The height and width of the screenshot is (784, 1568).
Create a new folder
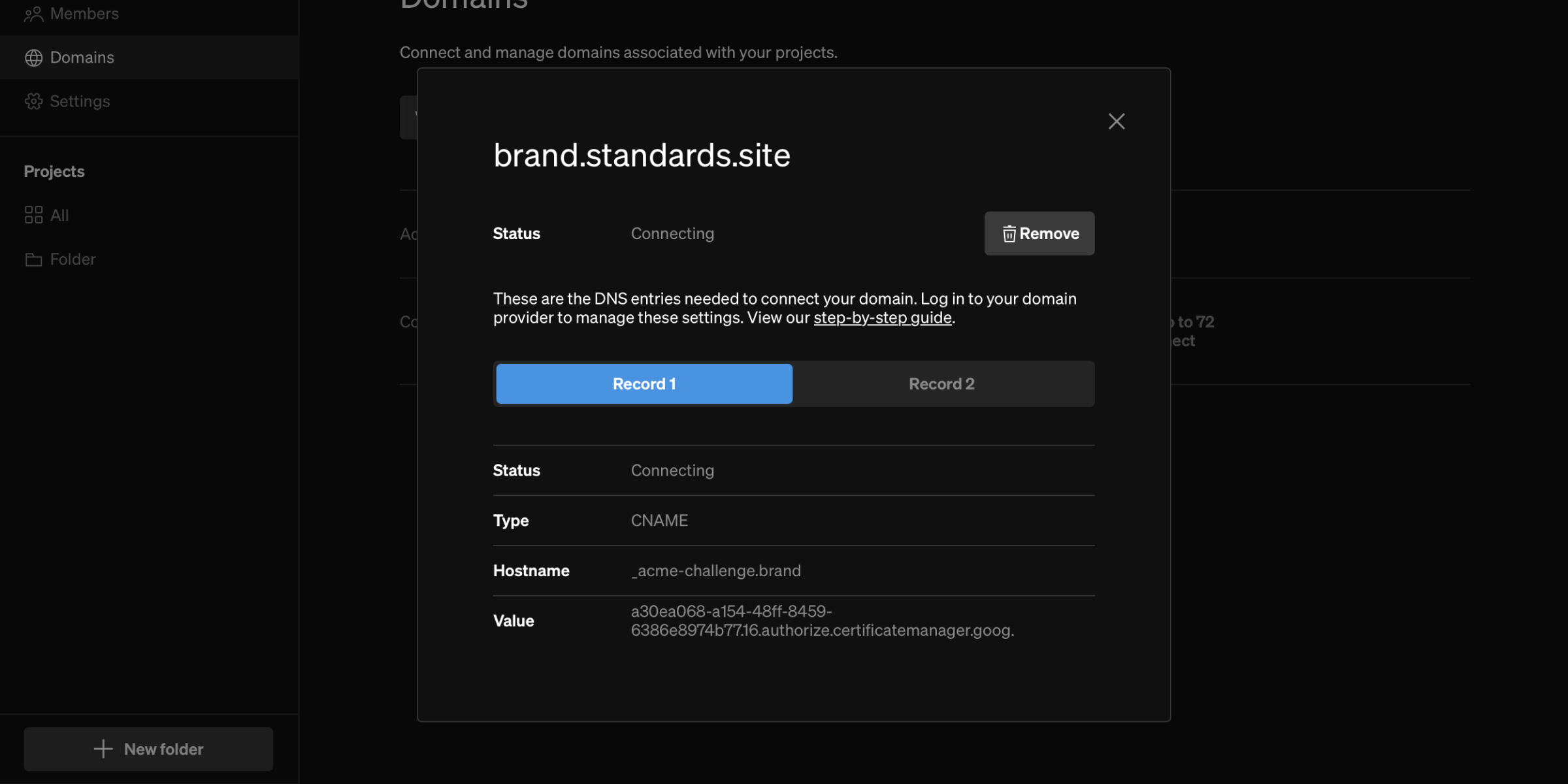(148, 749)
